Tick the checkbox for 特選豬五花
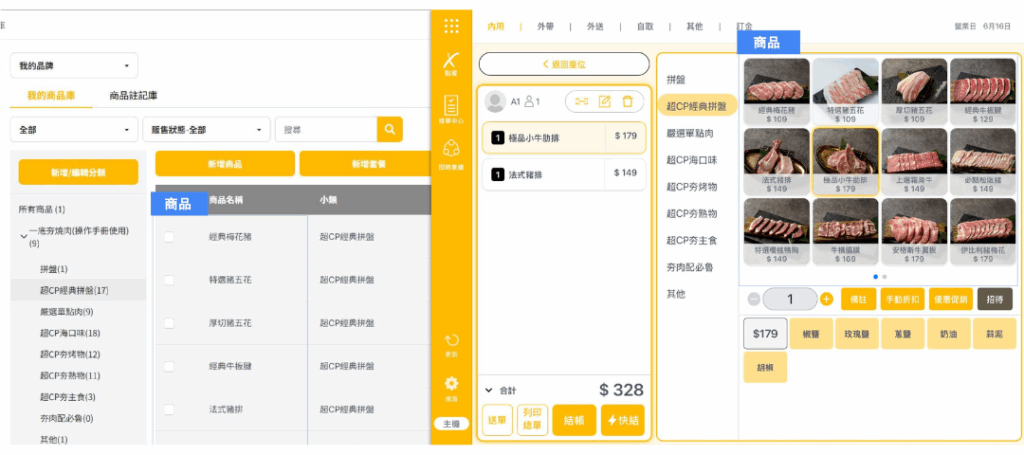 coord(169,280)
